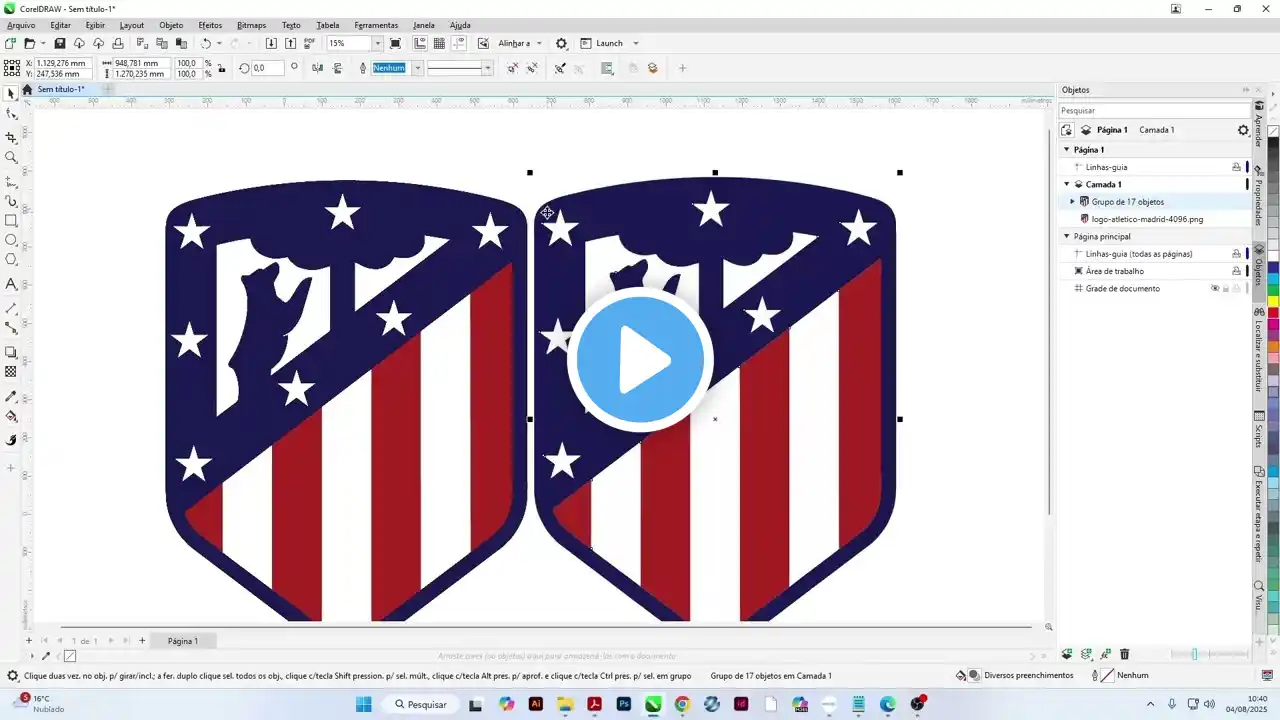This screenshot has height=720, width=1280.
Task: Select the Transparency checkerboard tool
Action: [x=11, y=372]
